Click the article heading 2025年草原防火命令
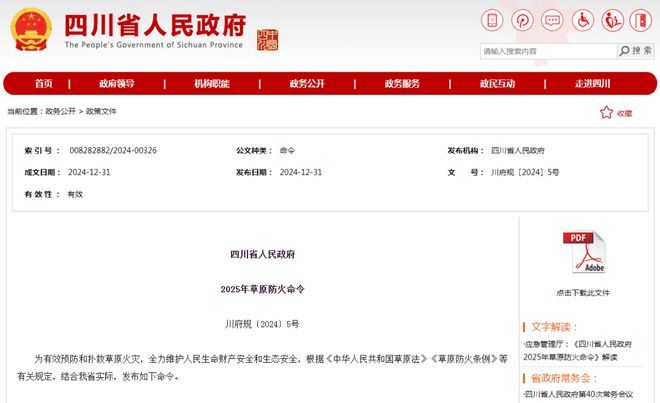The width and height of the screenshot is (660, 403). (263, 289)
